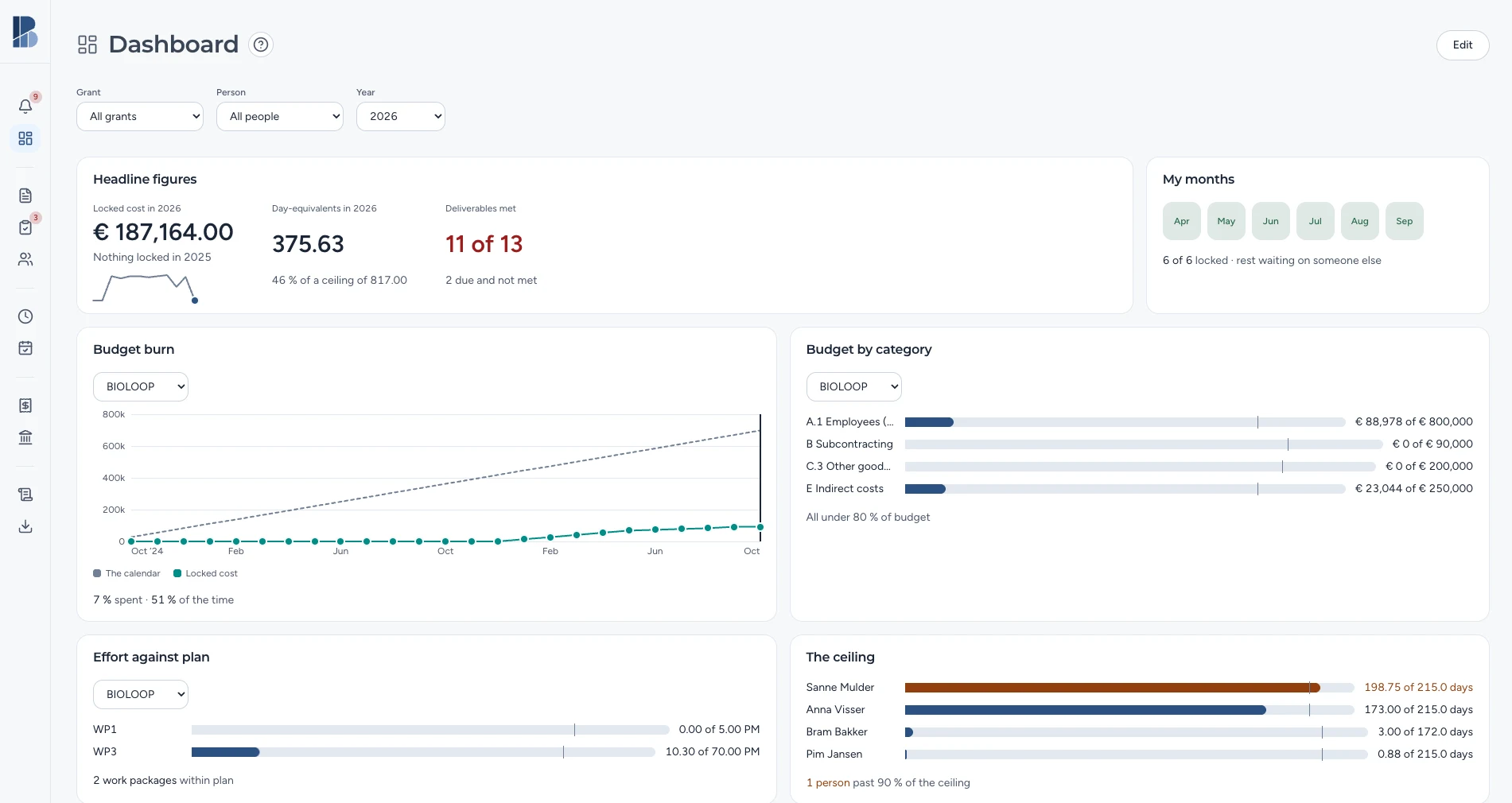The width and height of the screenshot is (1512, 803).
Task: Open Budget burn BIOLOOP grant selector
Action: coord(141,386)
